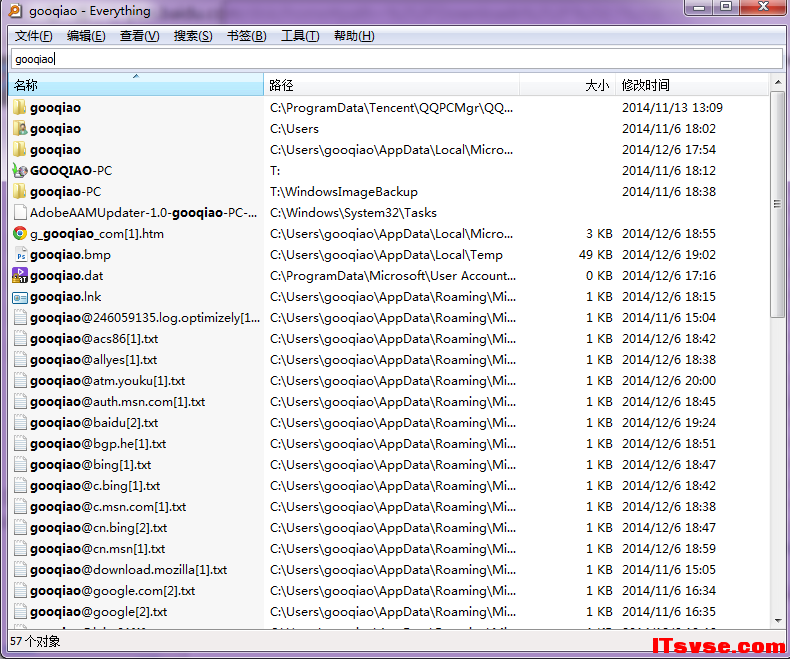Click the gooqiao.dat file icon
Viewport: 790px width, 659px height.
click(20, 276)
